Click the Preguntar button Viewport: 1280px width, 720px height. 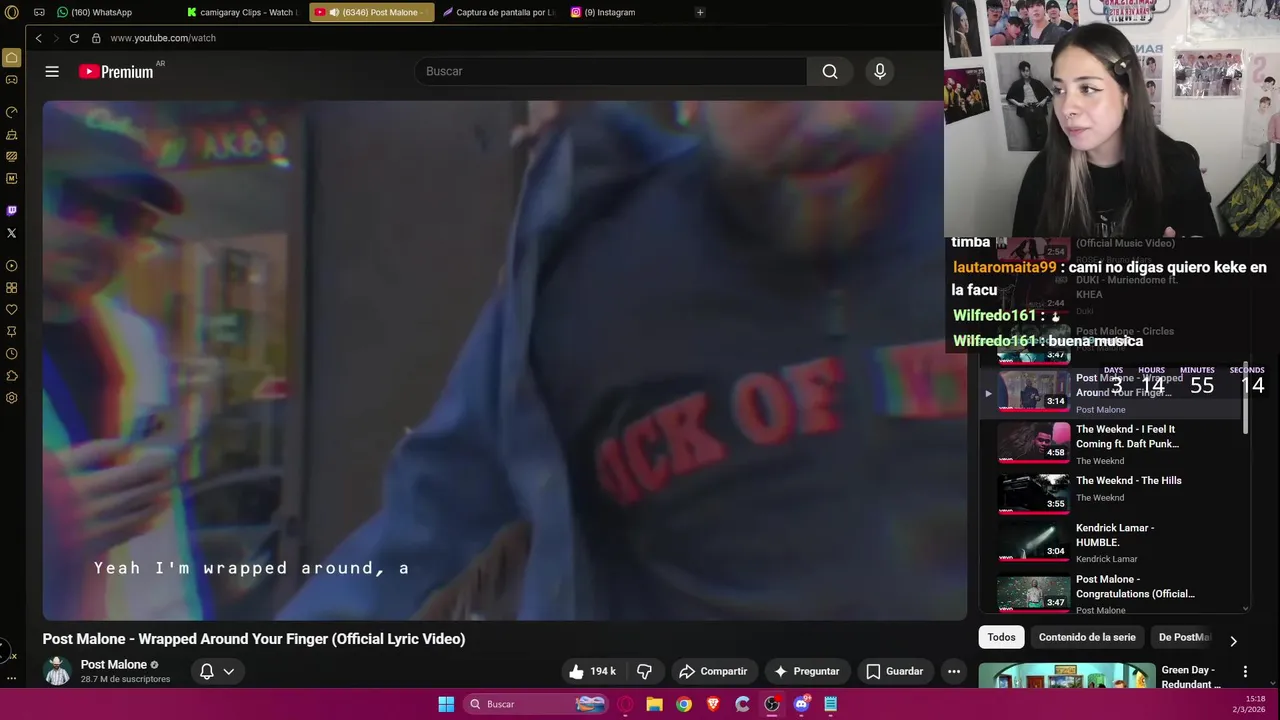[806, 671]
